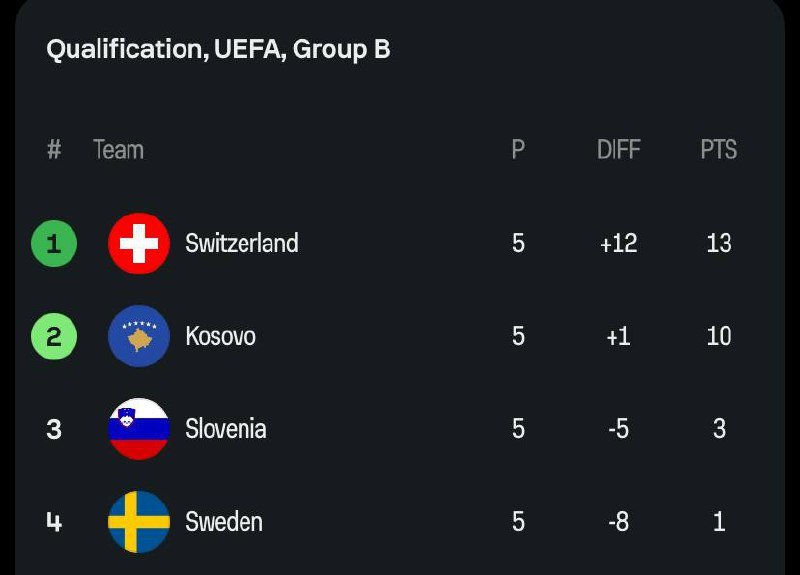Viewport: 800px width, 575px height.
Task: Click the Switzerland flag icon
Action: [139, 243]
